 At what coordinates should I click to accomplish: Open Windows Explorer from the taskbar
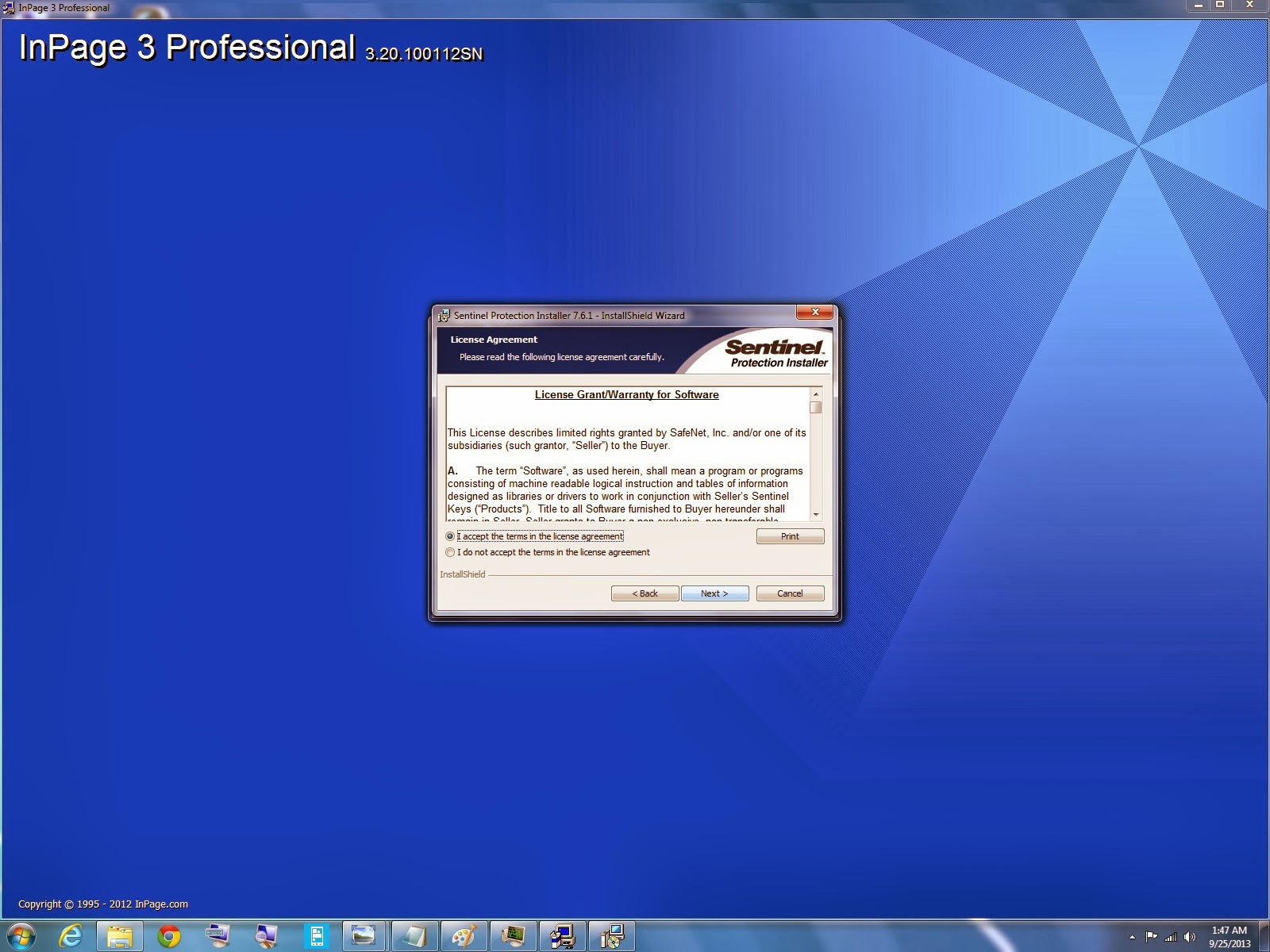pyautogui.click(x=121, y=936)
